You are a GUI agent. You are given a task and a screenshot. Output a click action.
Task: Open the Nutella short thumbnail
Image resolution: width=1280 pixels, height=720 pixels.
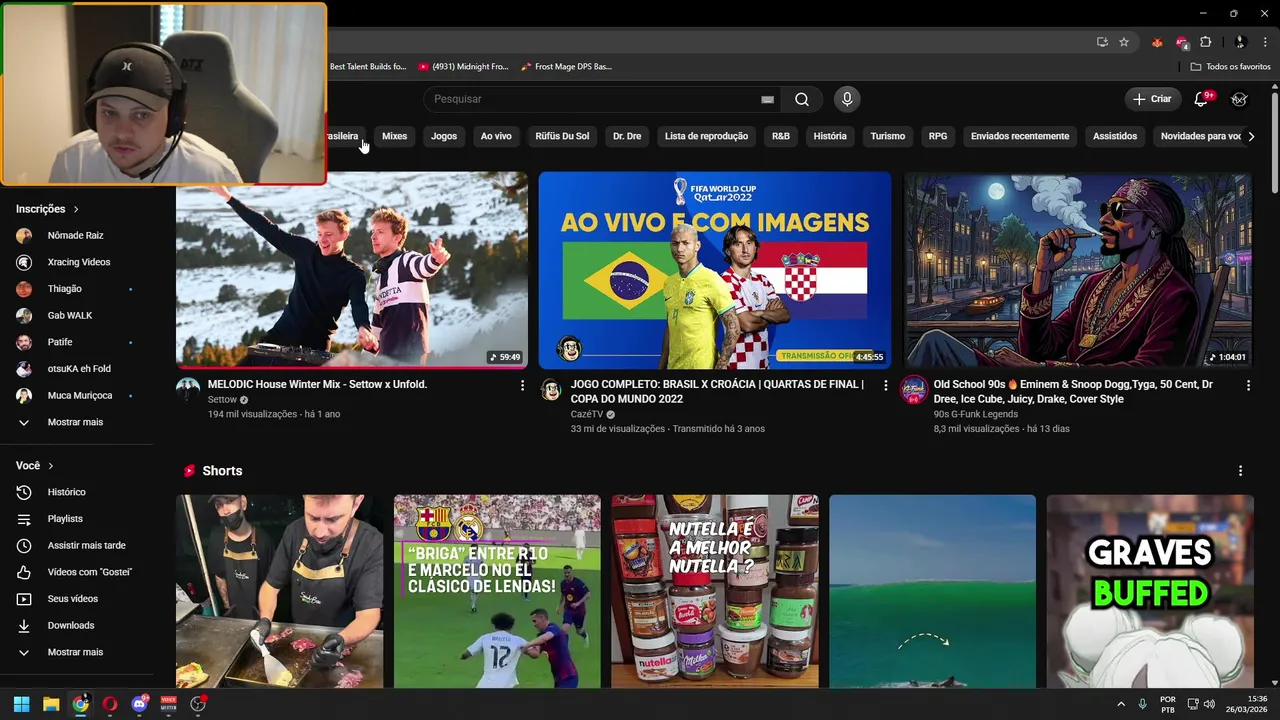pyautogui.click(x=715, y=591)
